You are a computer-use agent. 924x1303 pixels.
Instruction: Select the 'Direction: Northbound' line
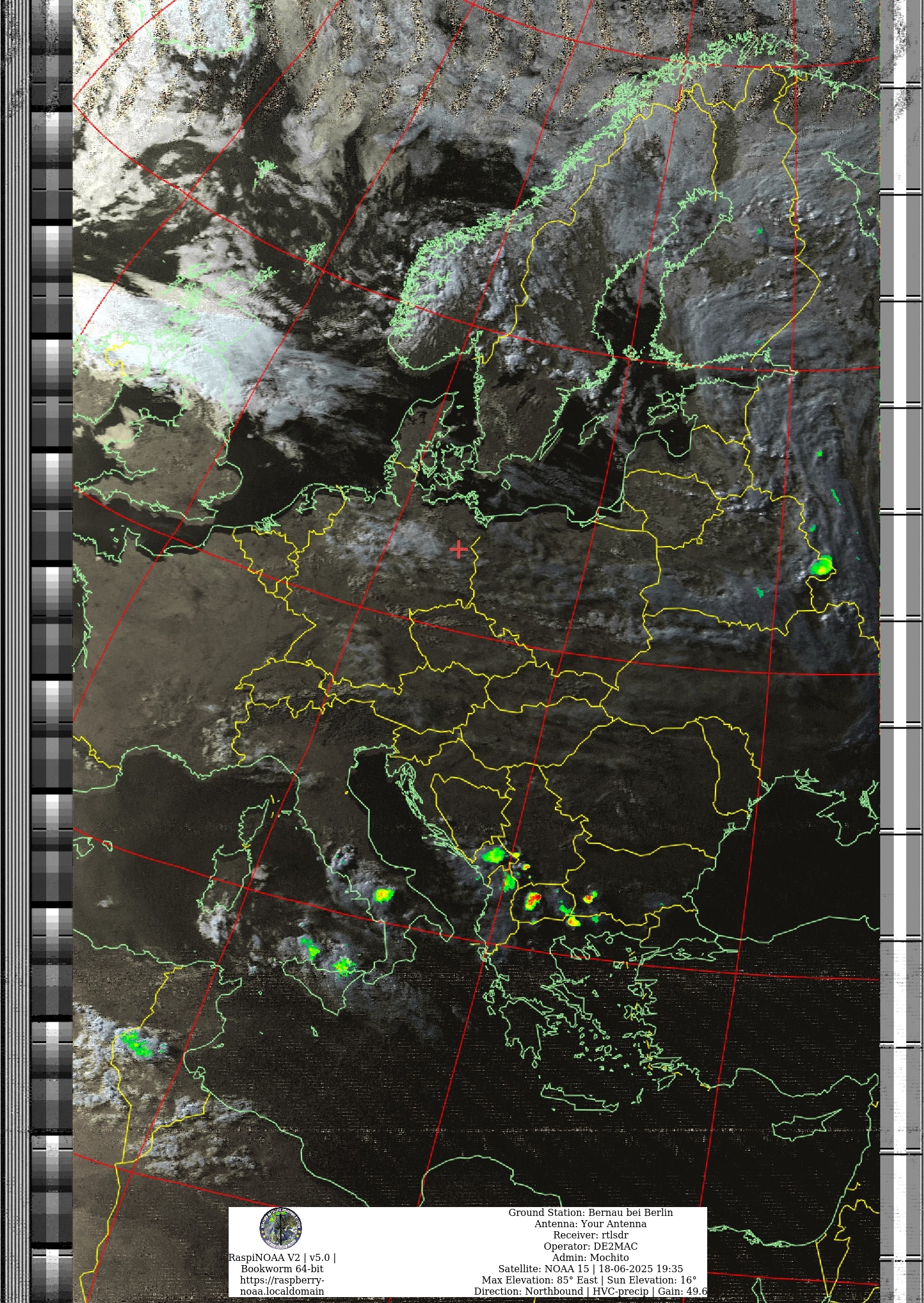591,1291
